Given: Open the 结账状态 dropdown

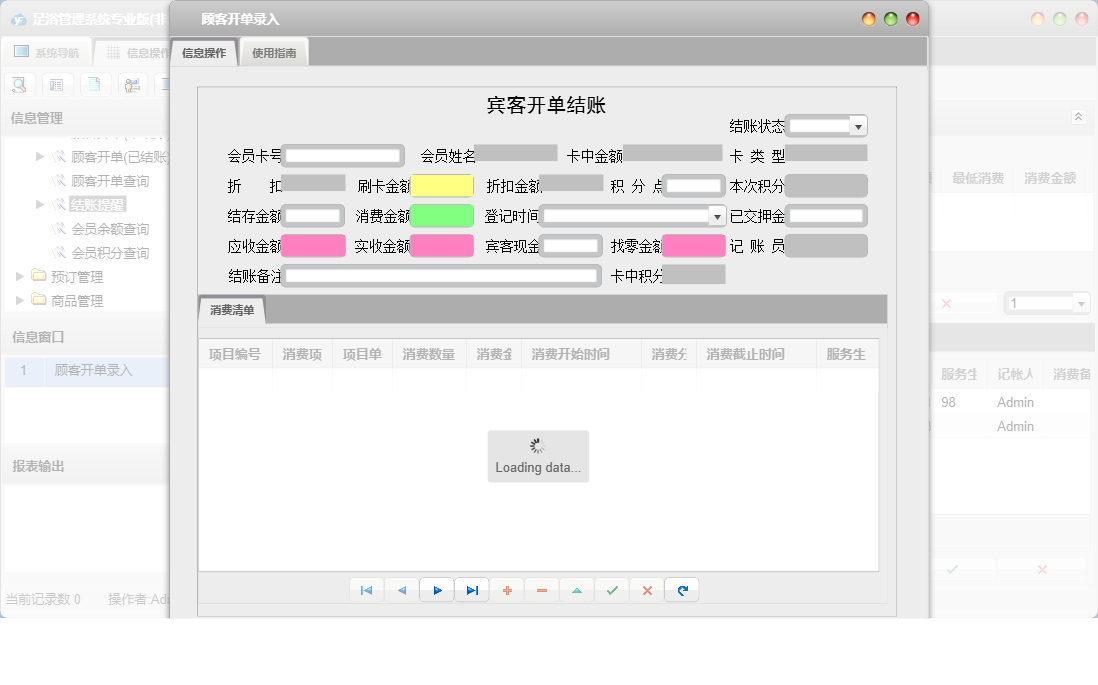Looking at the screenshot, I should [x=858, y=125].
